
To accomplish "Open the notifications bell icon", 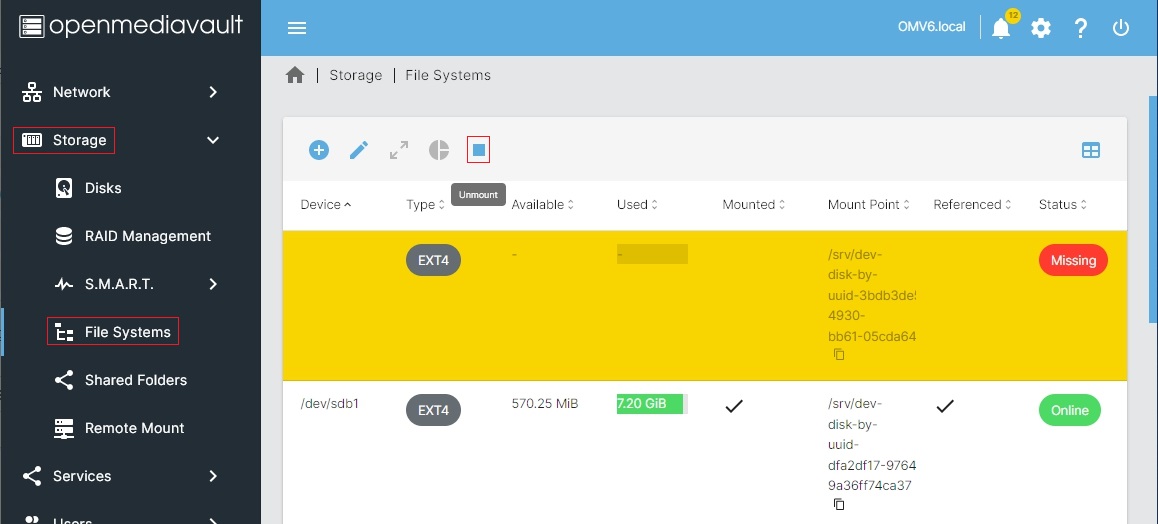I will coord(1001,28).
